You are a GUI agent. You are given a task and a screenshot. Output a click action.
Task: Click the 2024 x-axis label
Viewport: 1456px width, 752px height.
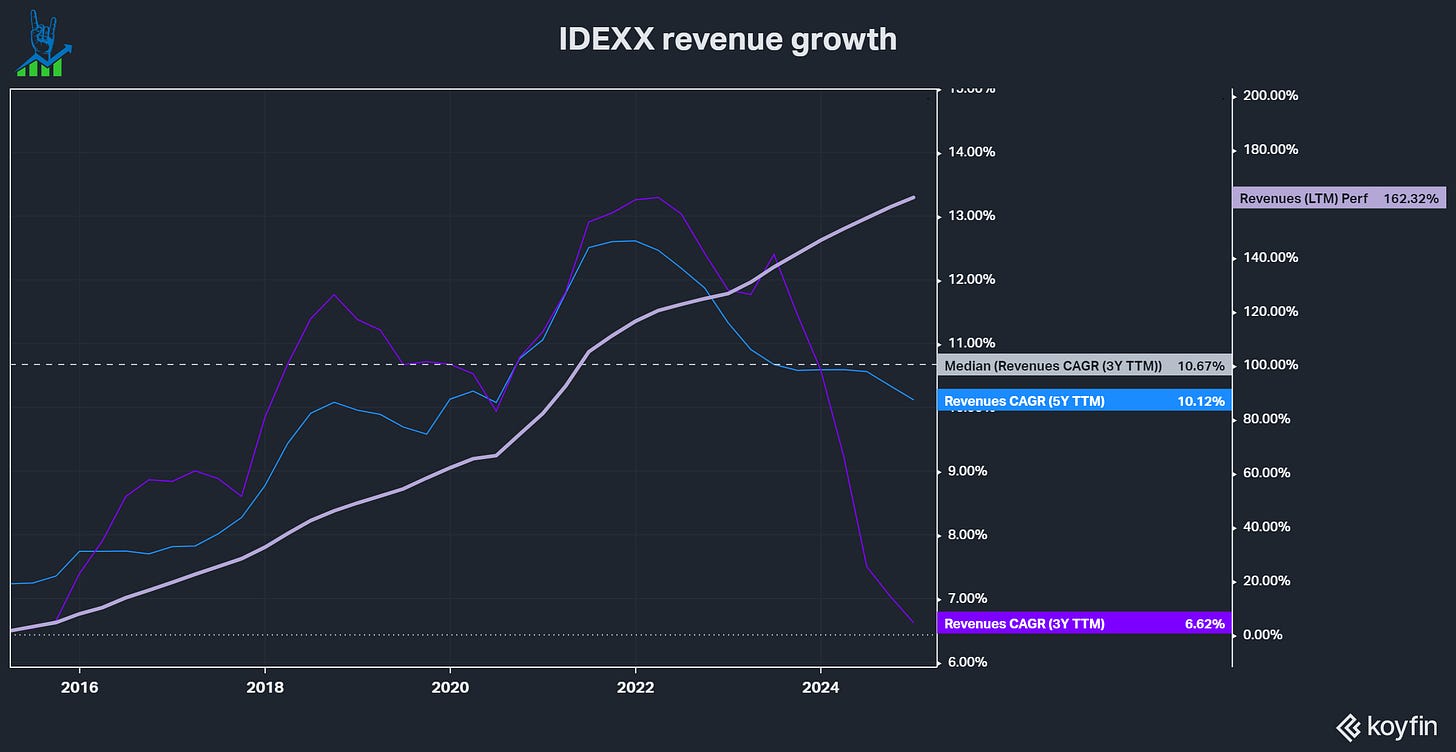coord(821,687)
